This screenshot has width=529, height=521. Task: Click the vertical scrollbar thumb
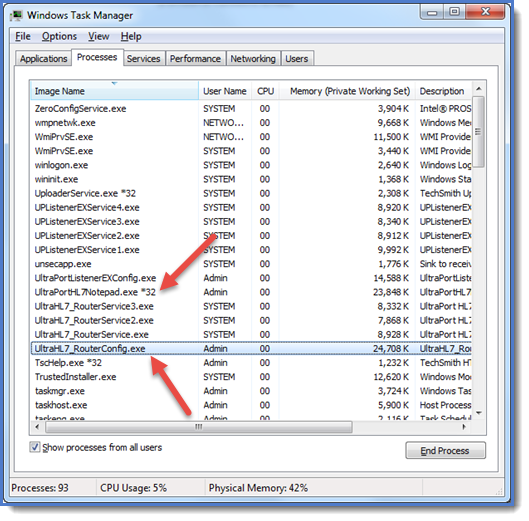478,132
